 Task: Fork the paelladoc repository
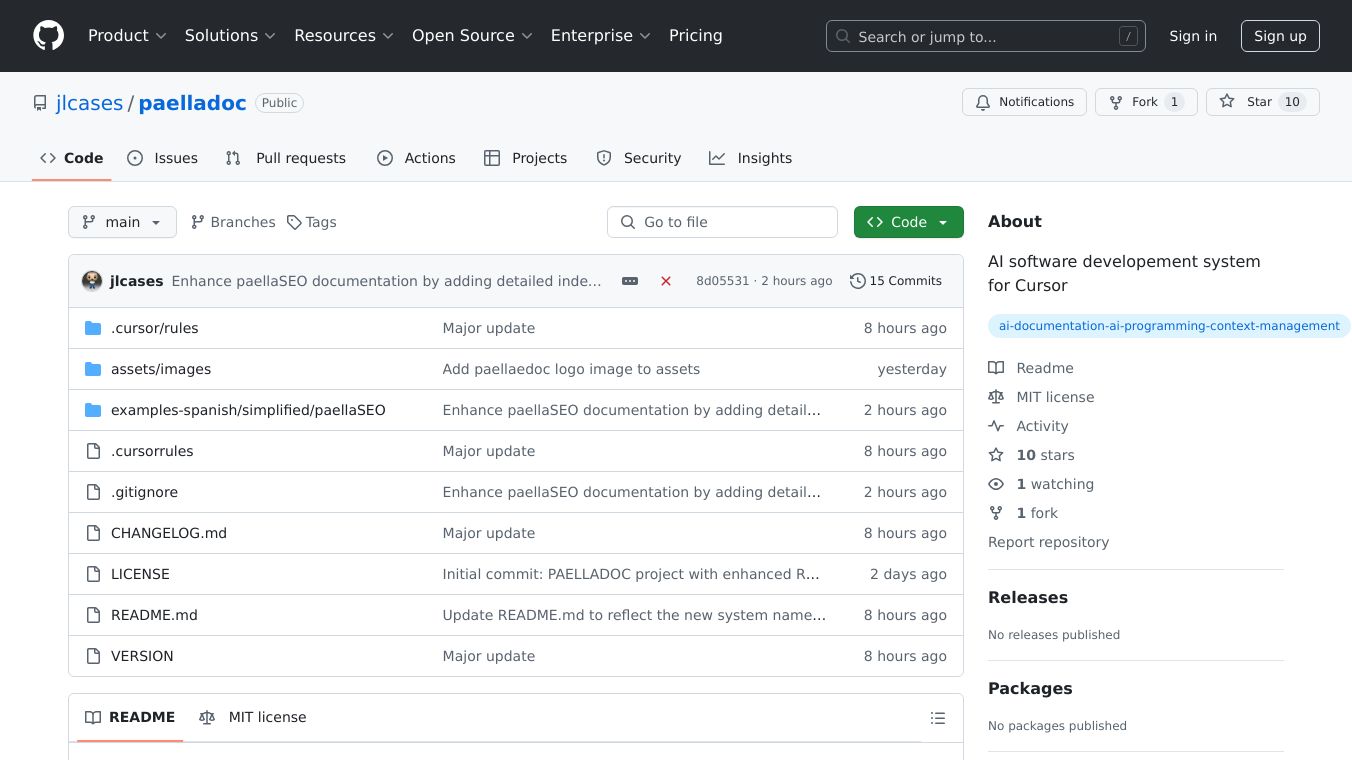[1145, 102]
